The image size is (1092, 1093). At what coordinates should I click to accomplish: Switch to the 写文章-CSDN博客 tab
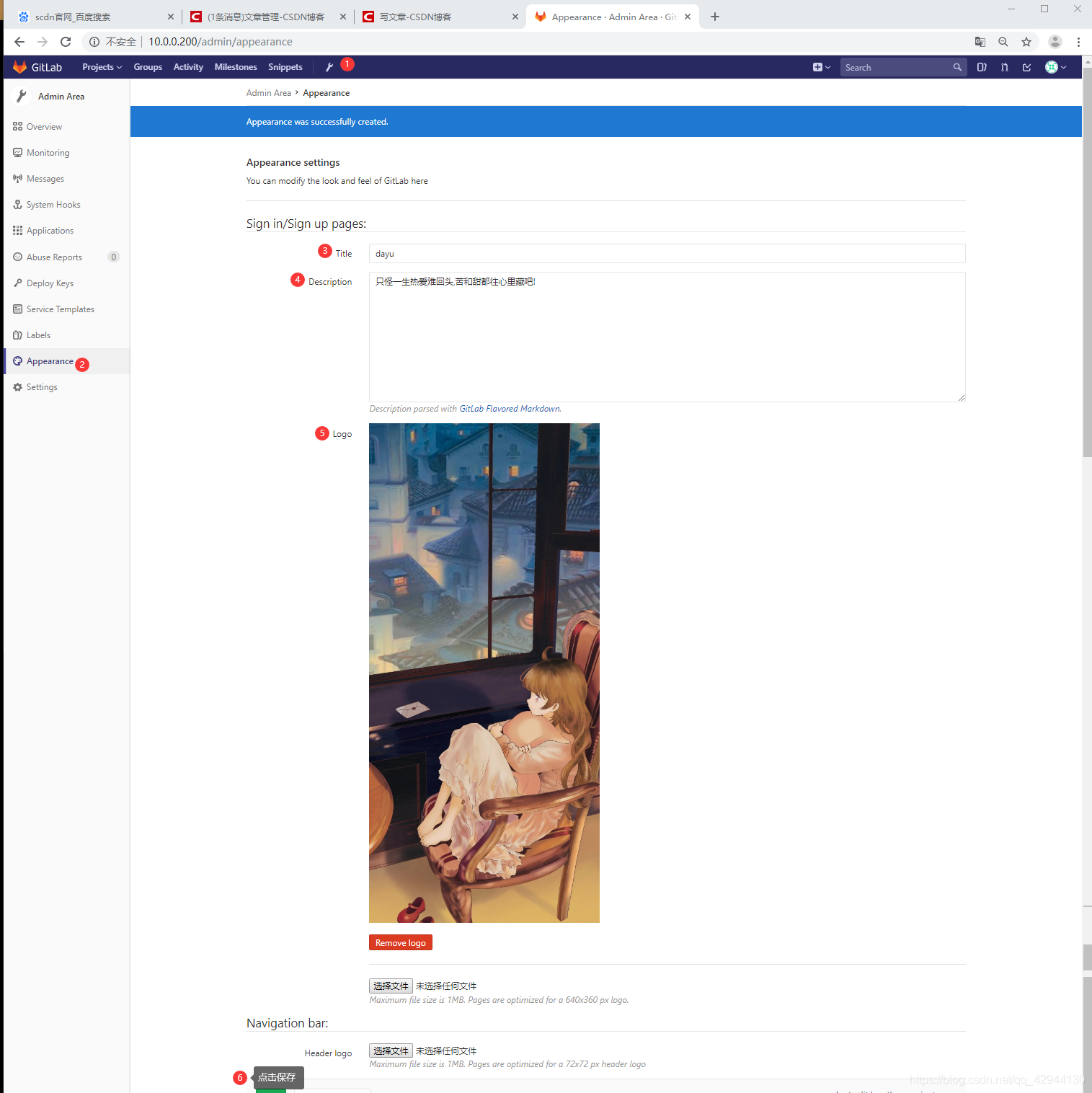[x=438, y=17]
